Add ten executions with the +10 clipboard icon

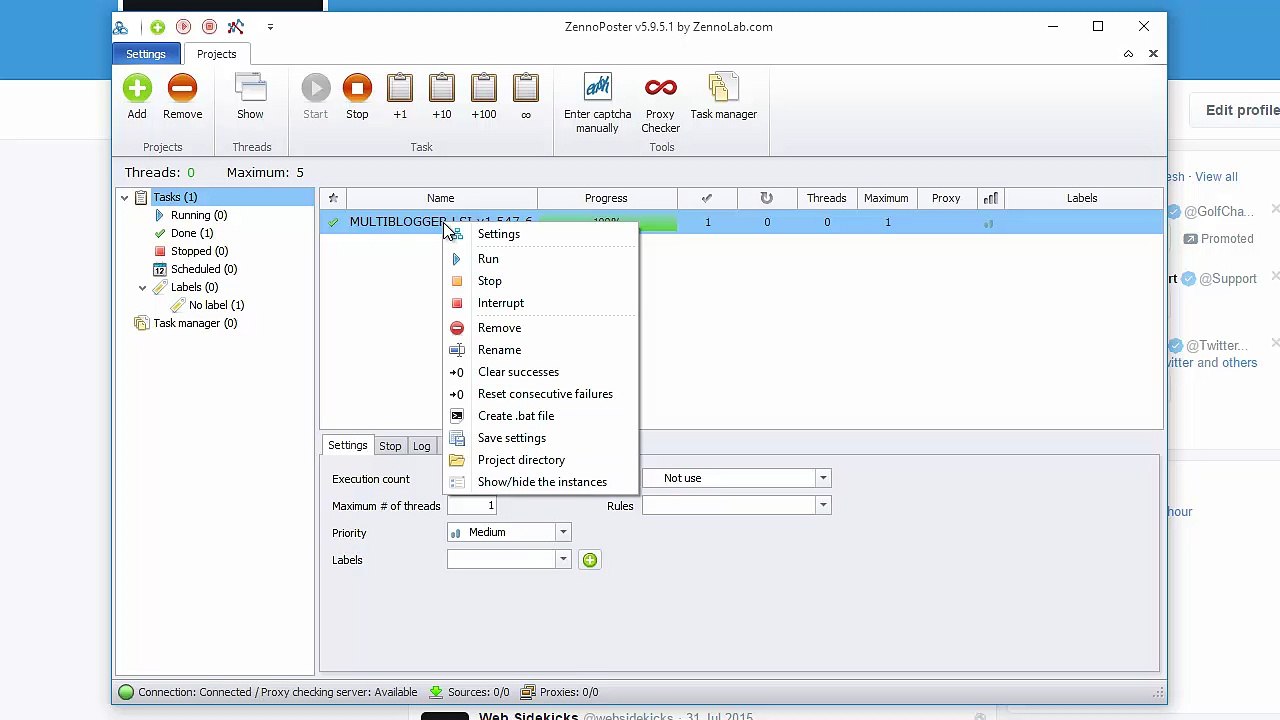click(x=441, y=88)
